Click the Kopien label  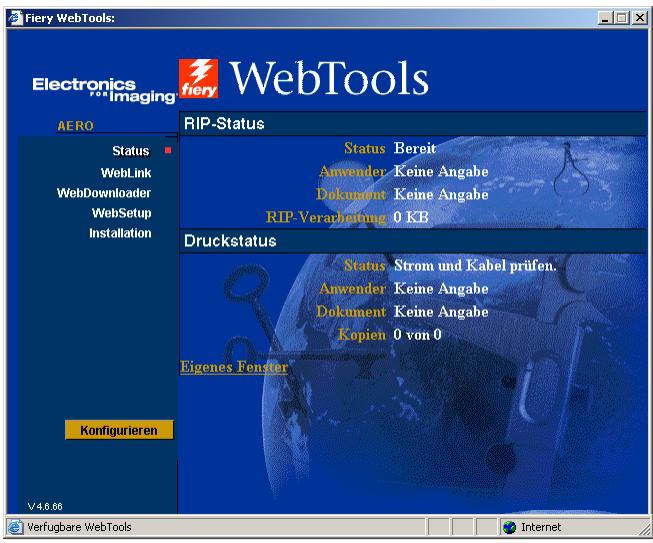[x=362, y=334]
